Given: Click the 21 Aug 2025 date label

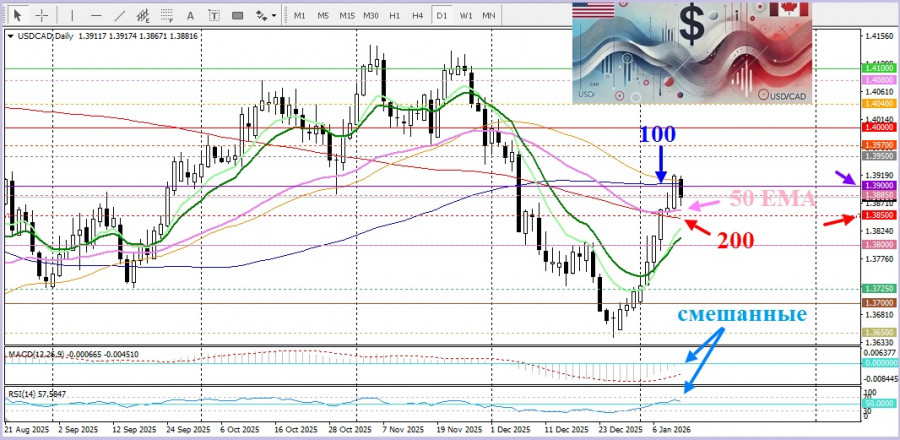Looking at the screenshot, I should (25, 430).
